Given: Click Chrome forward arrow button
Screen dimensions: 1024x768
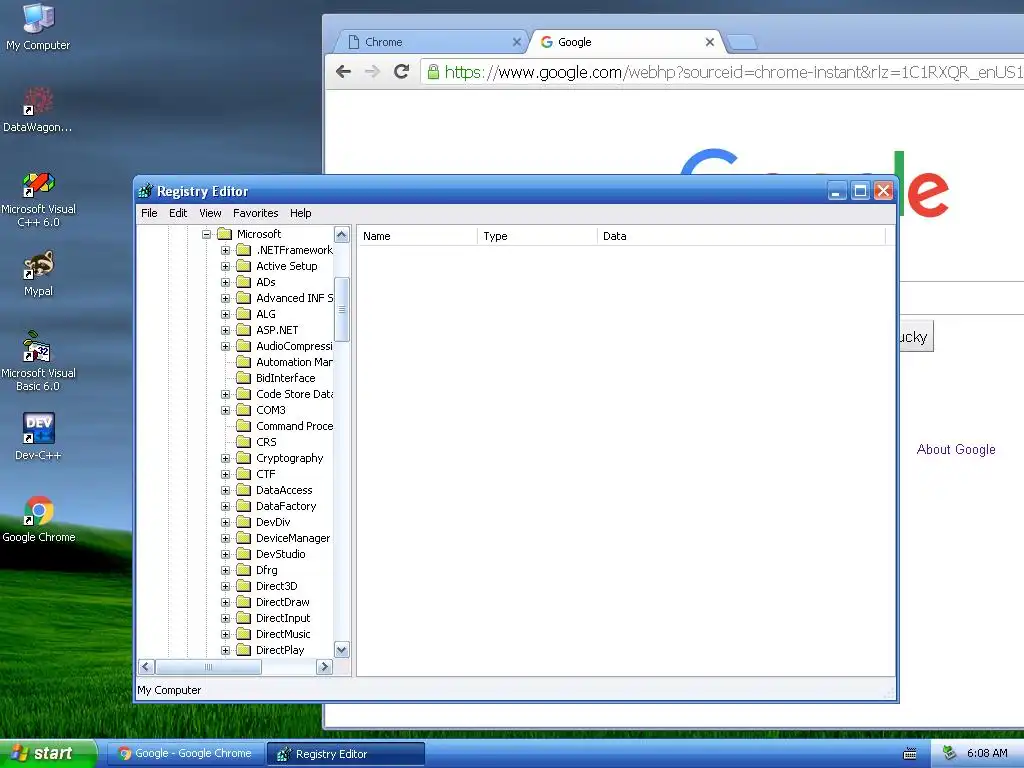Looking at the screenshot, I should point(372,72).
